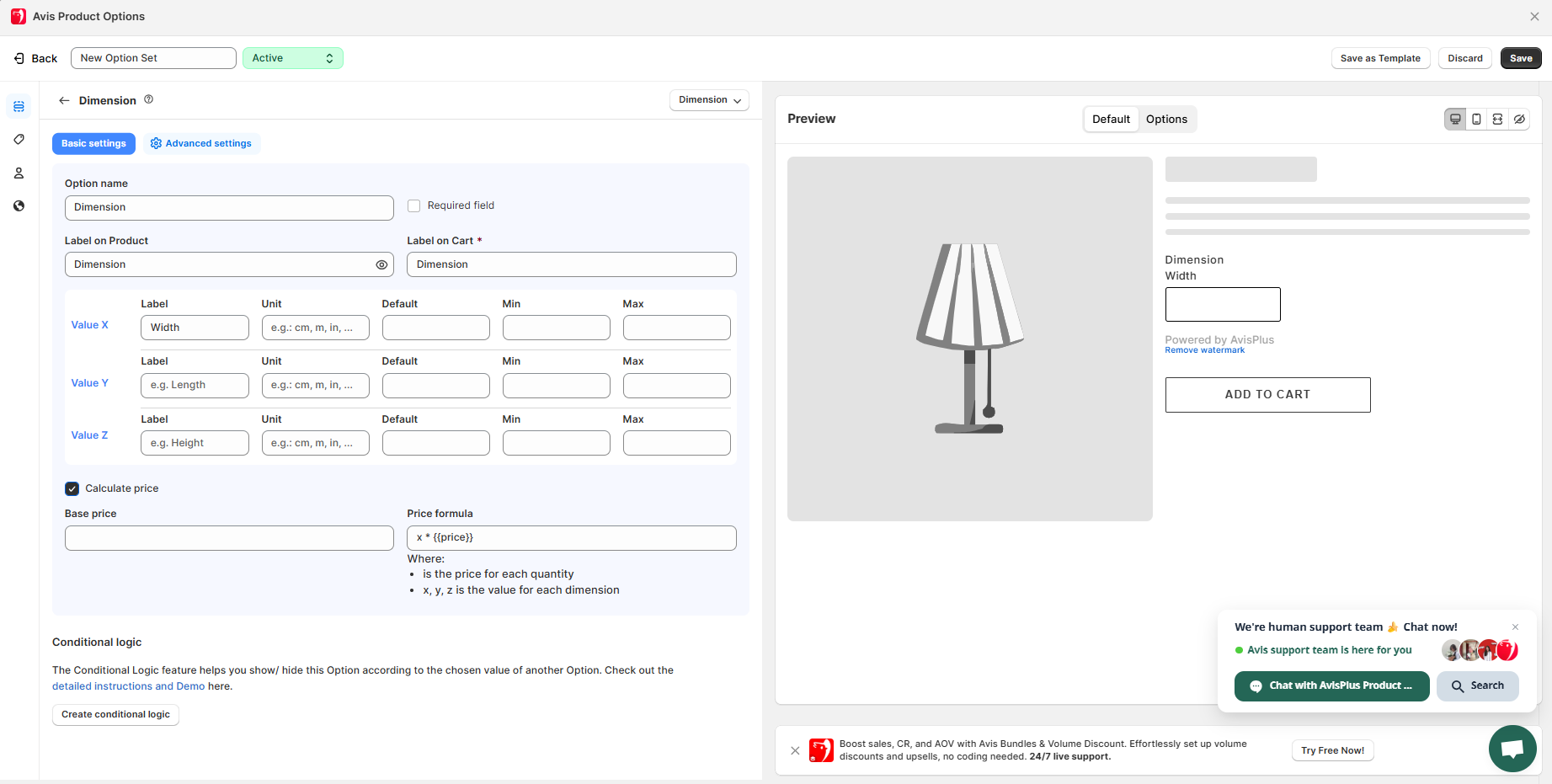The image size is (1552, 784).
Task: Click the Value Y Label input field
Action: (195, 386)
